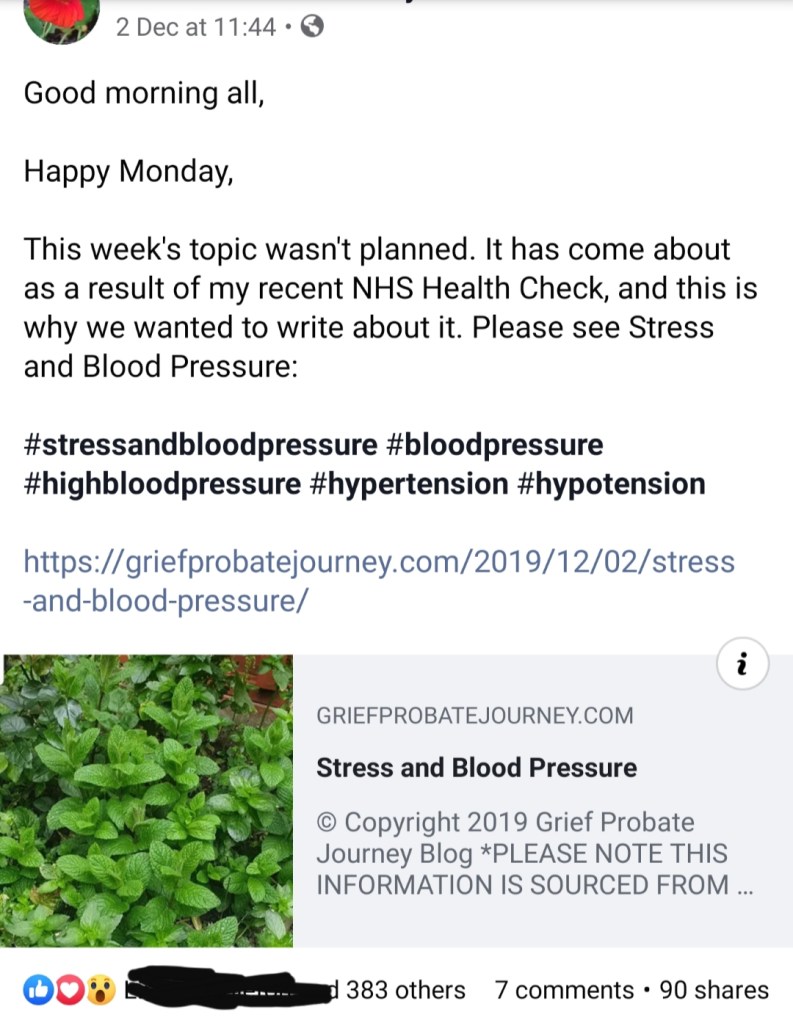The height and width of the screenshot is (1023, 793).
Task: View the 90 shares
Action: [x=715, y=990]
